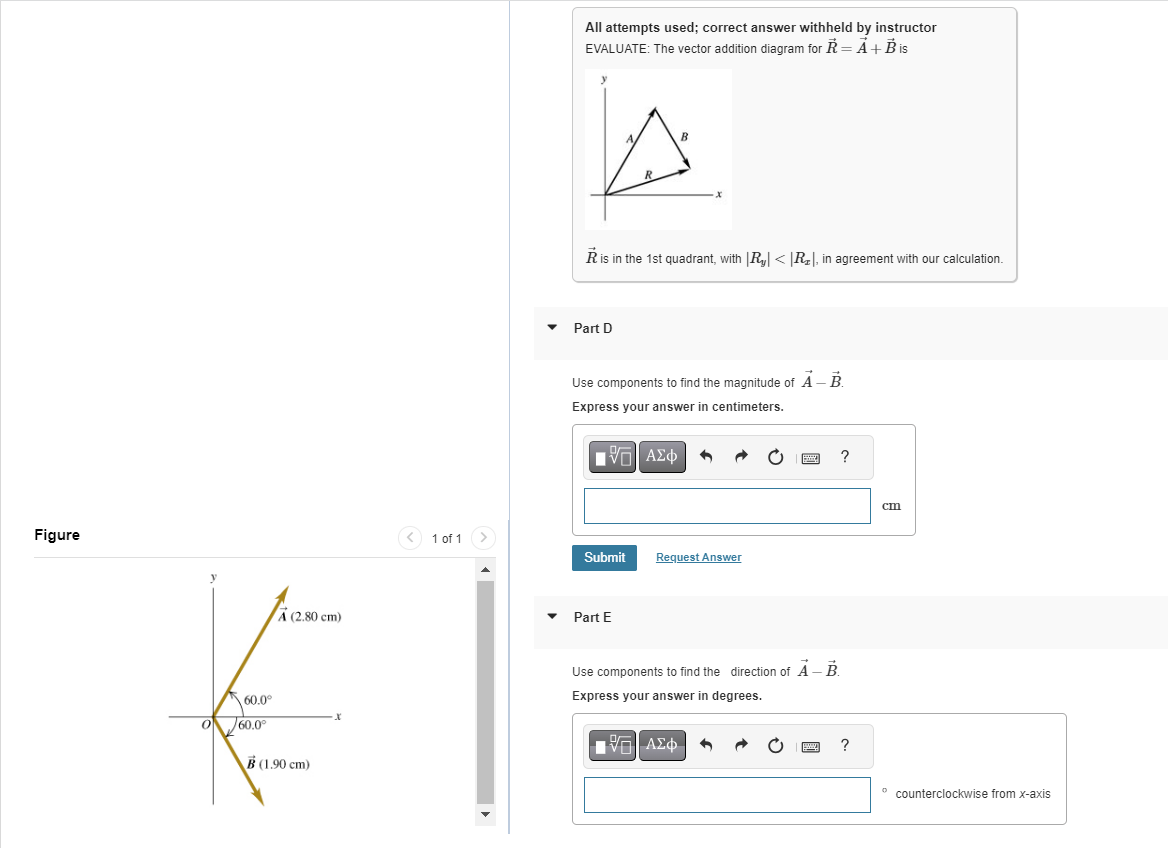Screen dimensions: 1168x848
Task: Open the Greek symbols palette in Part D
Action: [661, 456]
